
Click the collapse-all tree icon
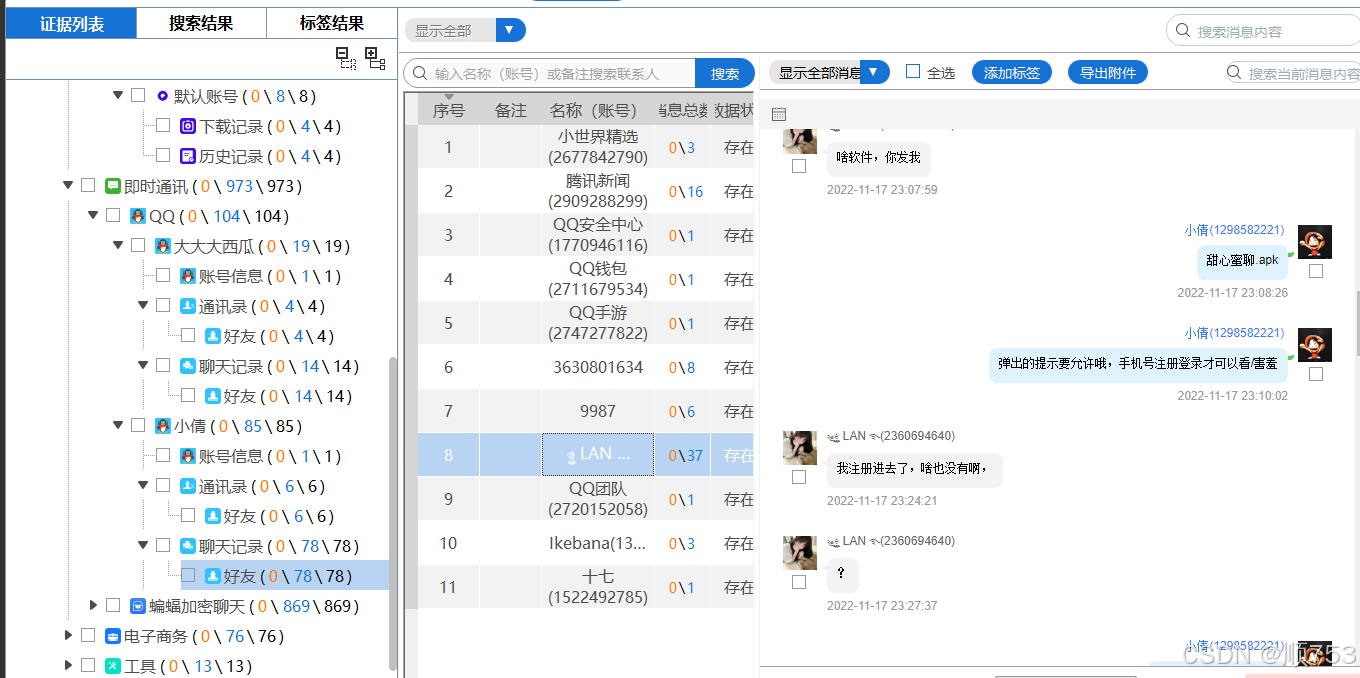(x=347, y=58)
